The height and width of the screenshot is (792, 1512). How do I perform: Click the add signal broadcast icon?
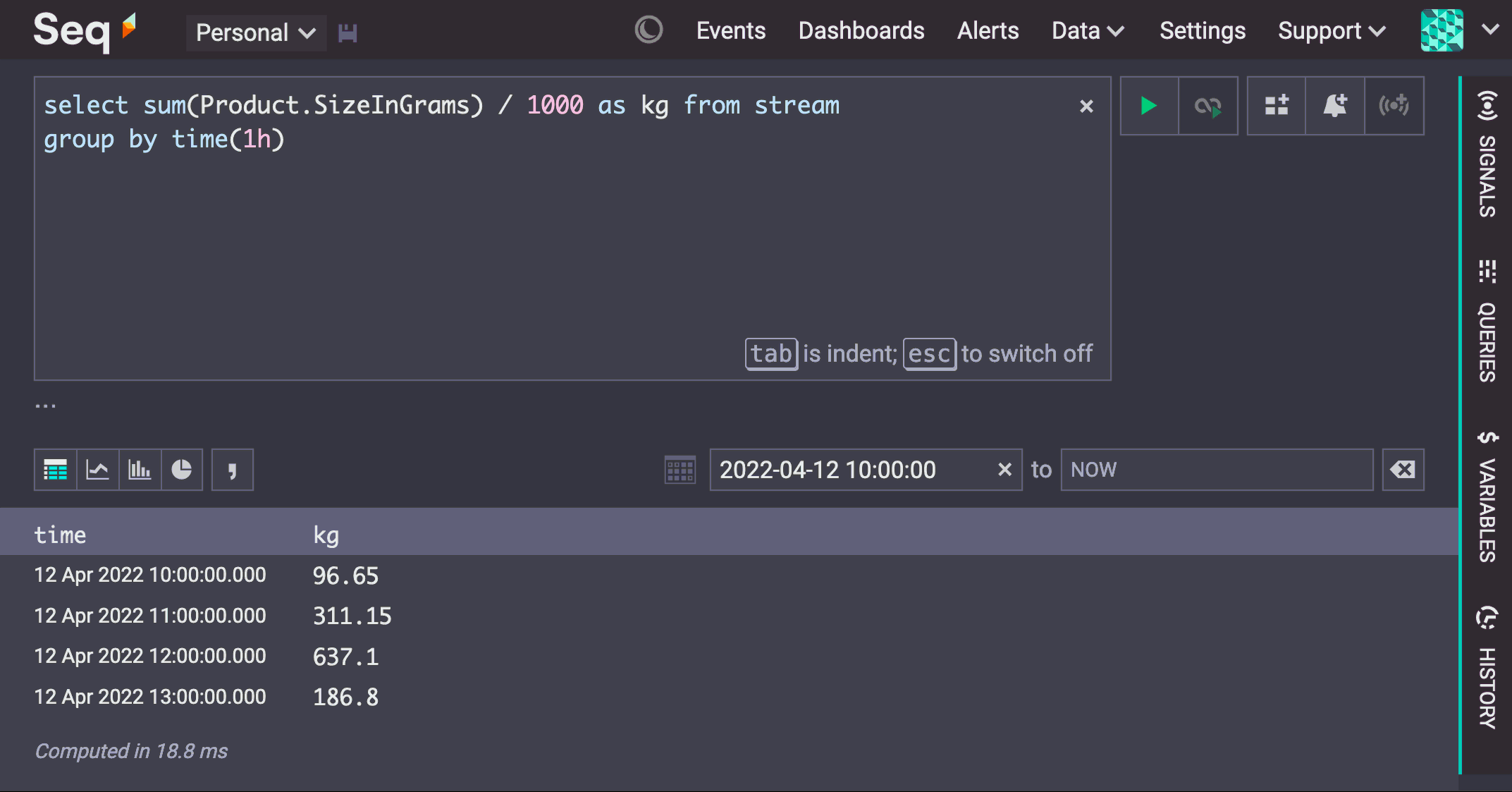1394,106
